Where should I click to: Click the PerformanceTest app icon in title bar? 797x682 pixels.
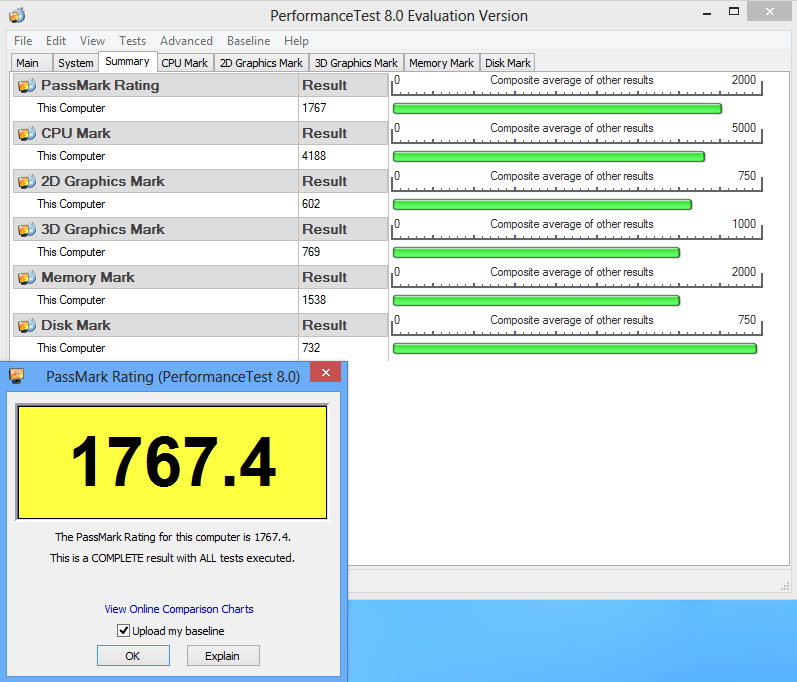[17, 15]
